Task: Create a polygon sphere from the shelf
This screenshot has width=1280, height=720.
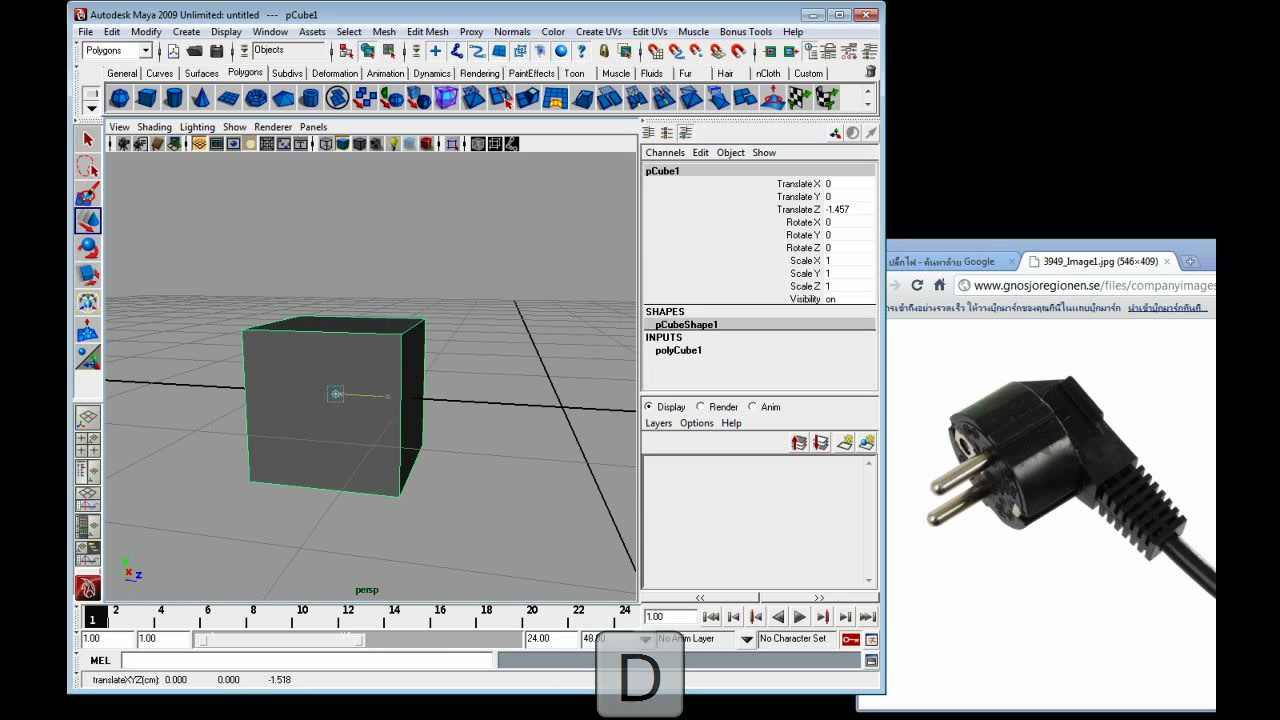Action: 119,98
